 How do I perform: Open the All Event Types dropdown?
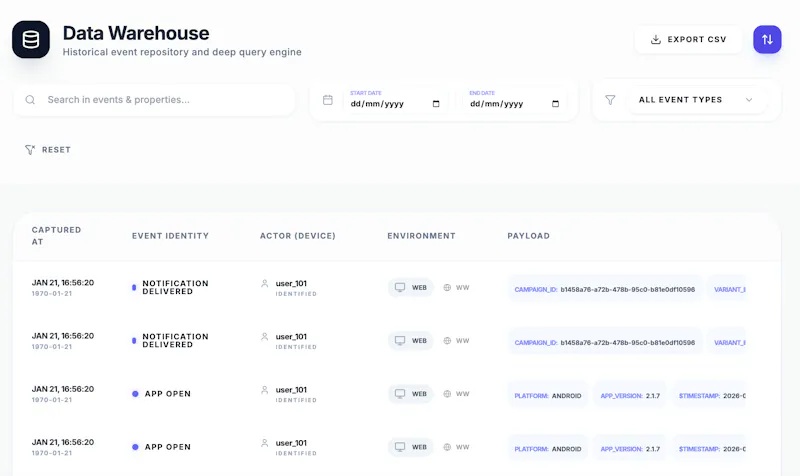(x=695, y=99)
